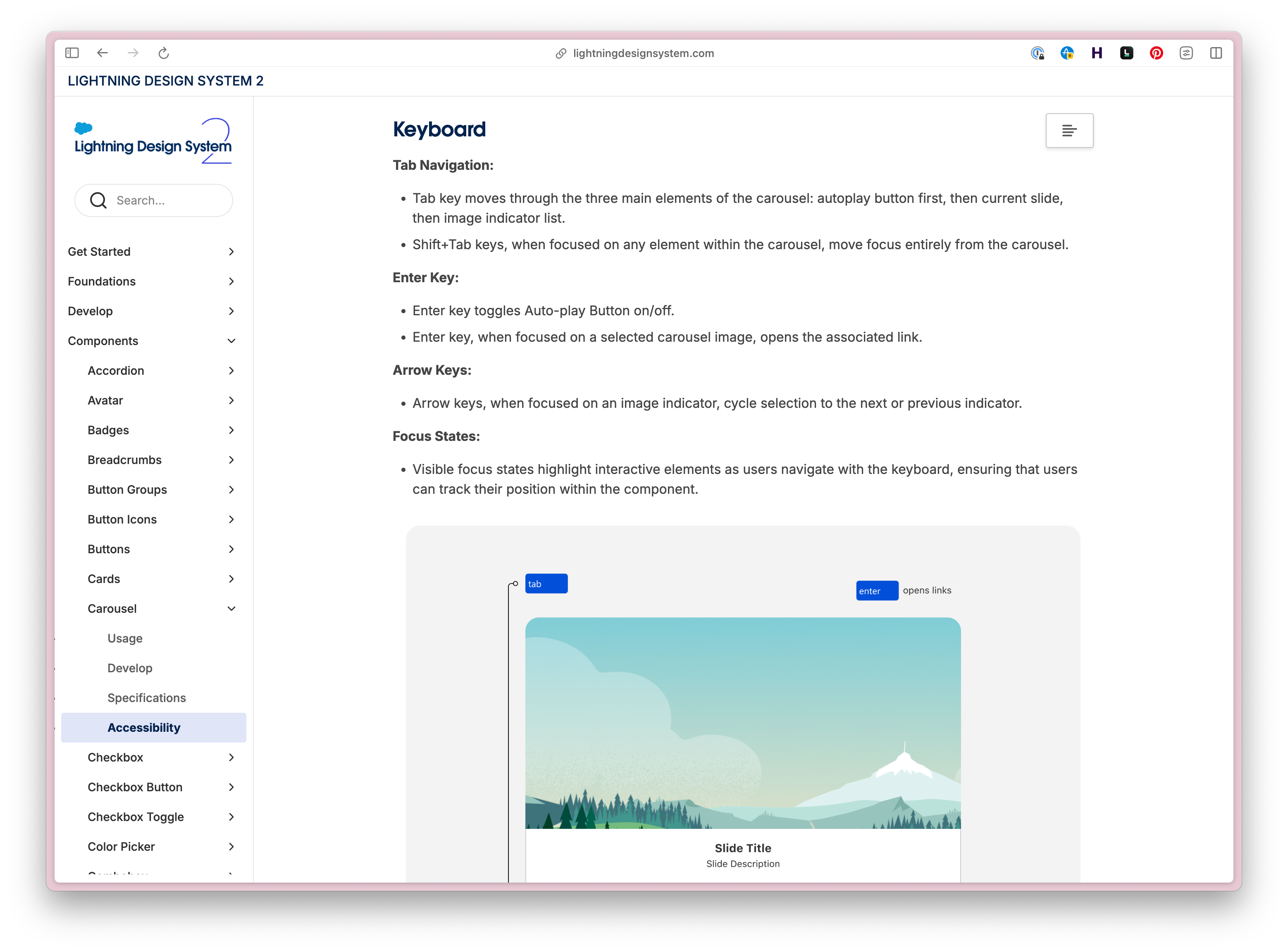This screenshot has width=1288, height=952.
Task: Open the black L extension icon
Action: pyautogui.click(x=1126, y=53)
